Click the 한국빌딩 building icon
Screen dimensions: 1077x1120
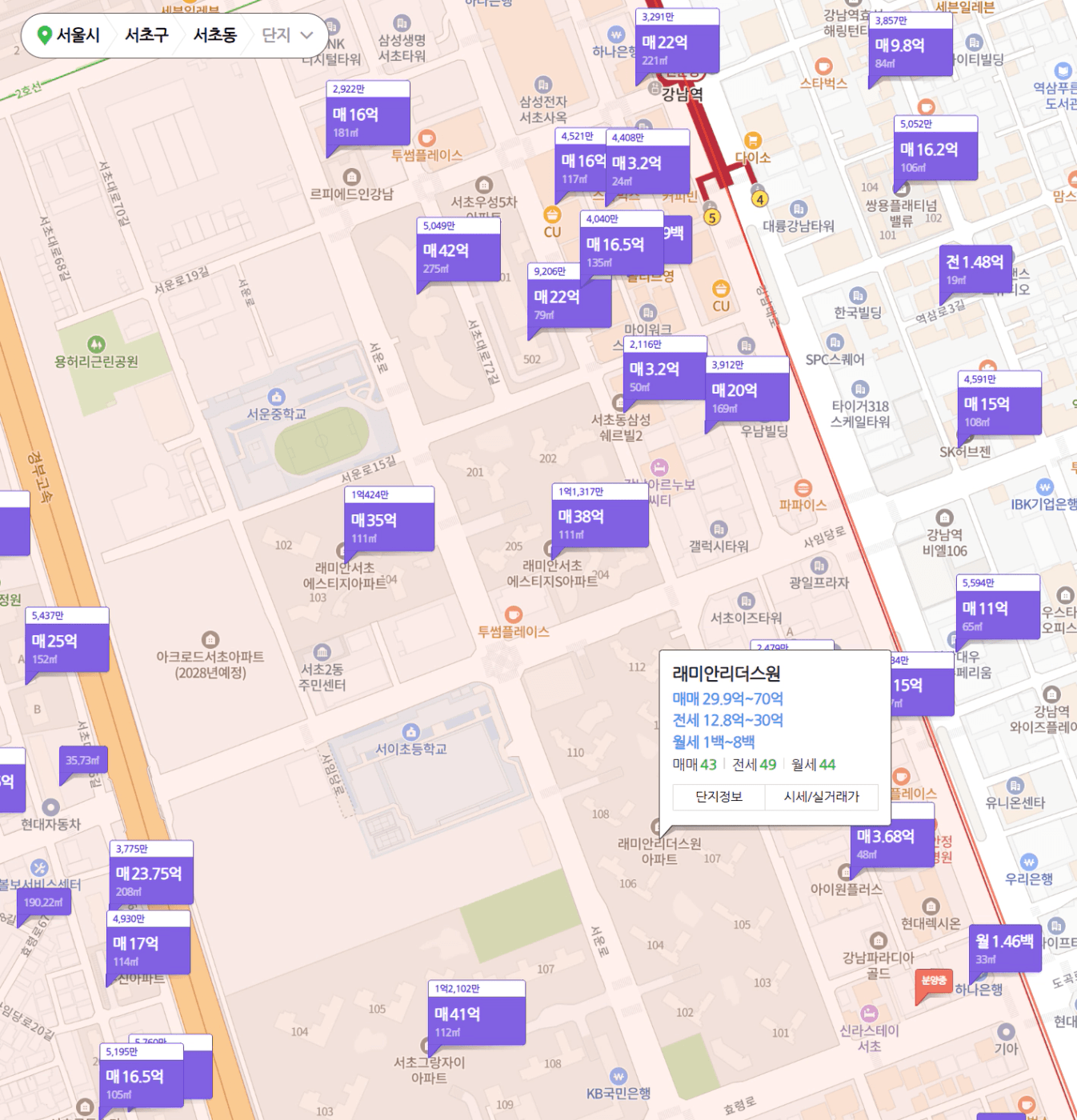click(858, 295)
